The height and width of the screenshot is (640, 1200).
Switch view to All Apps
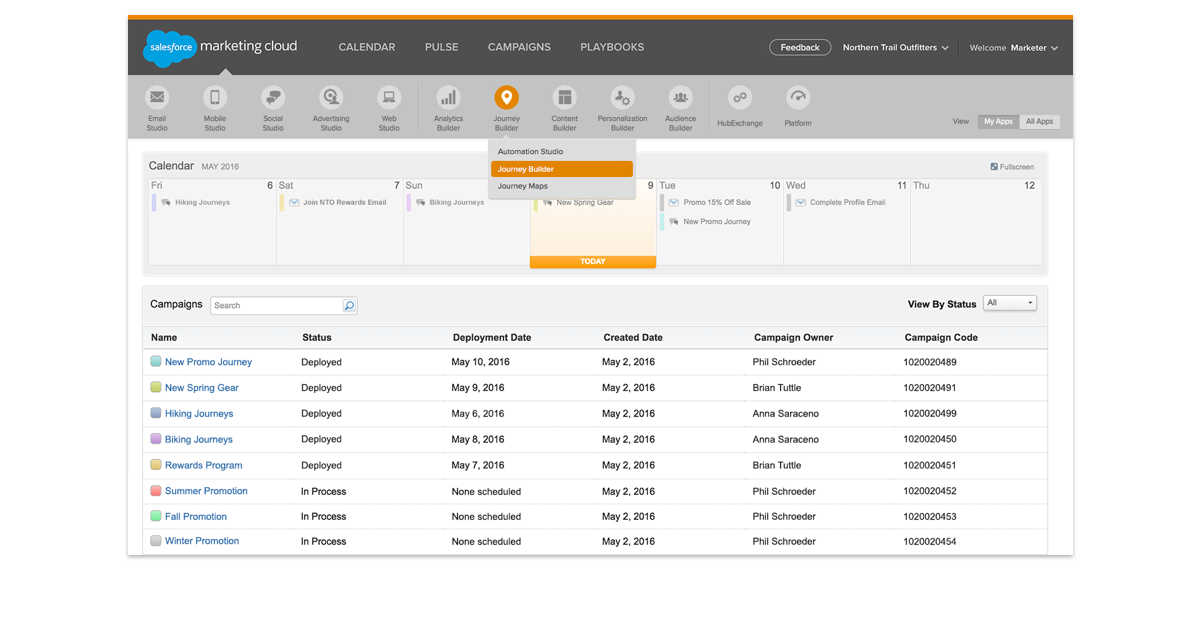pyautogui.click(x=1039, y=122)
